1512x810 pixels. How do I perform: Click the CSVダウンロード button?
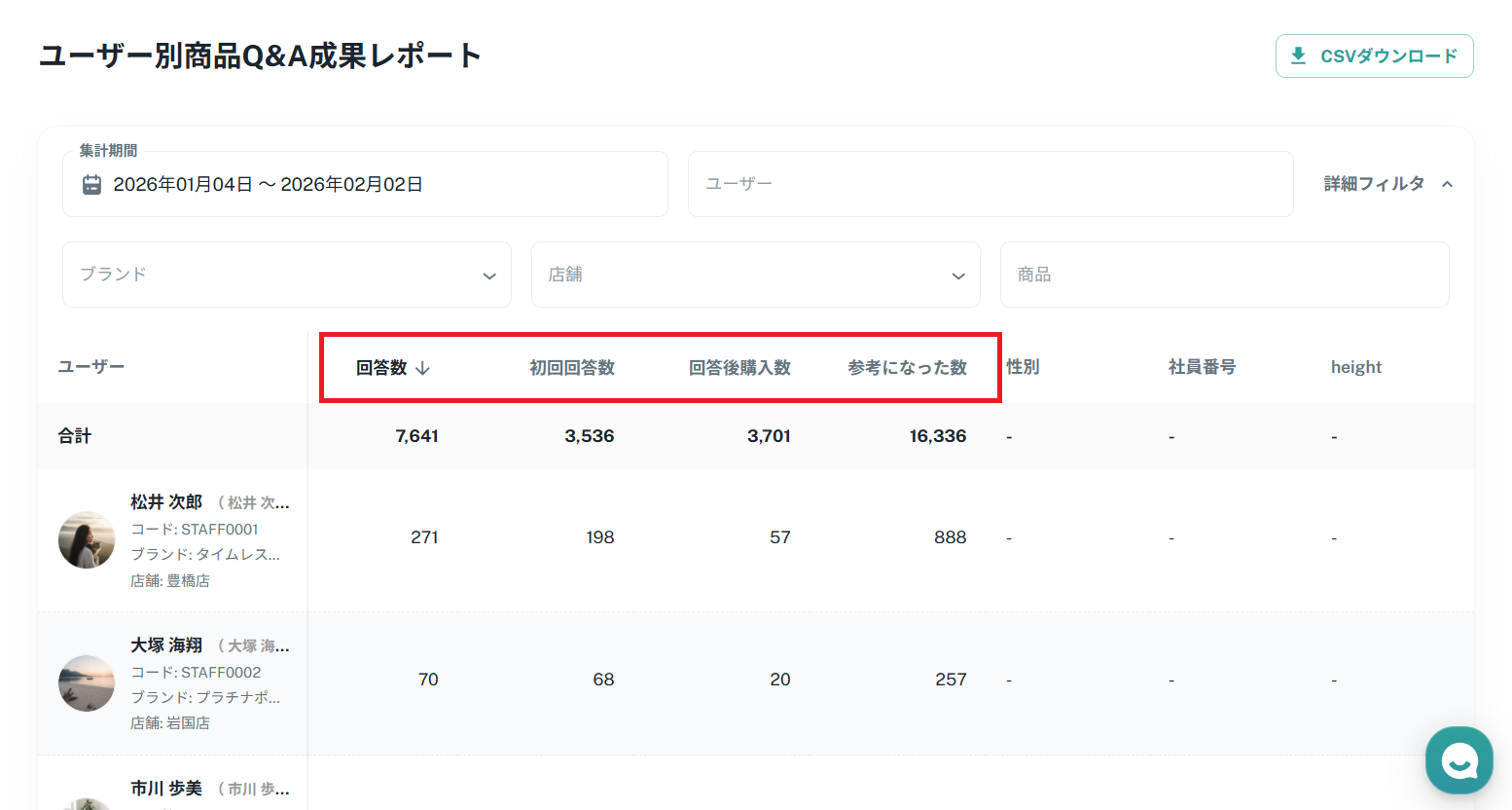coord(1374,55)
